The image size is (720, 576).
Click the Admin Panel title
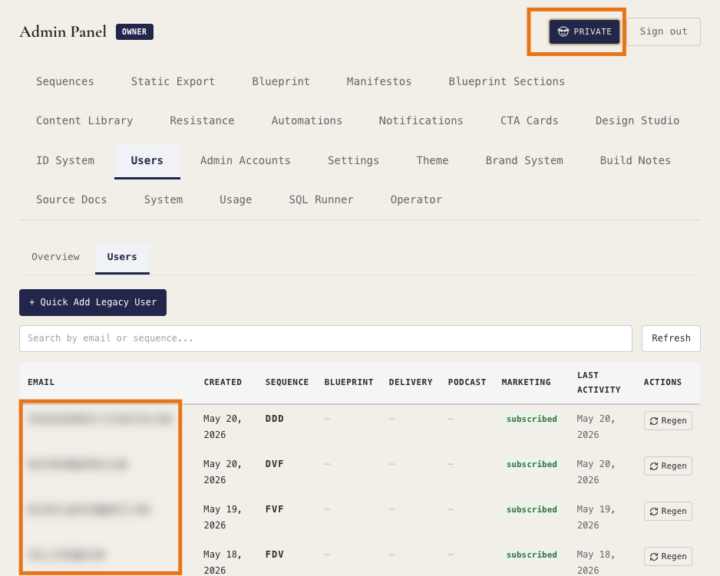[x=63, y=32]
